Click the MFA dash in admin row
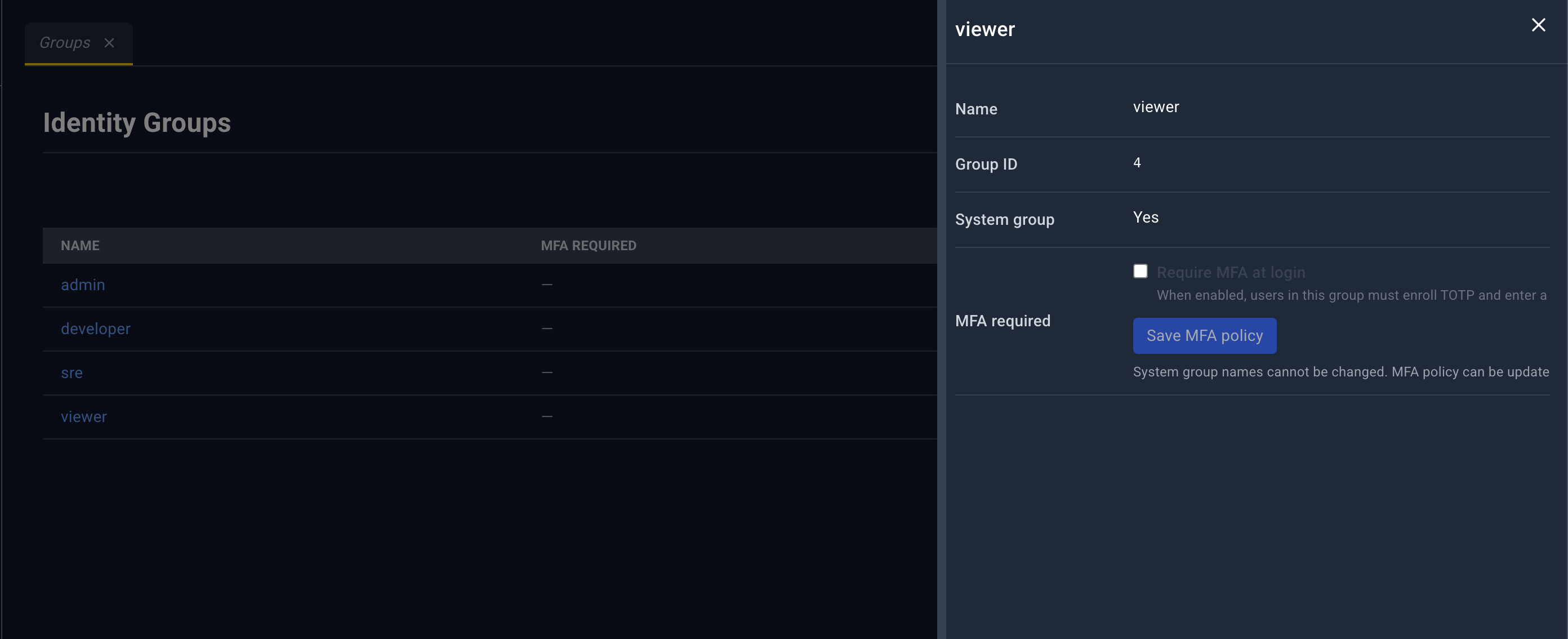Viewport: 1568px width, 639px height. coord(547,285)
